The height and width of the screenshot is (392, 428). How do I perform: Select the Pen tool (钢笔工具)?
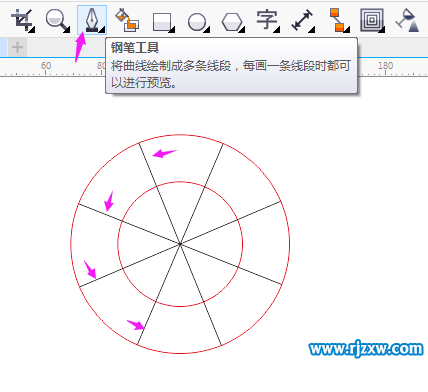click(x=92, y=20)
